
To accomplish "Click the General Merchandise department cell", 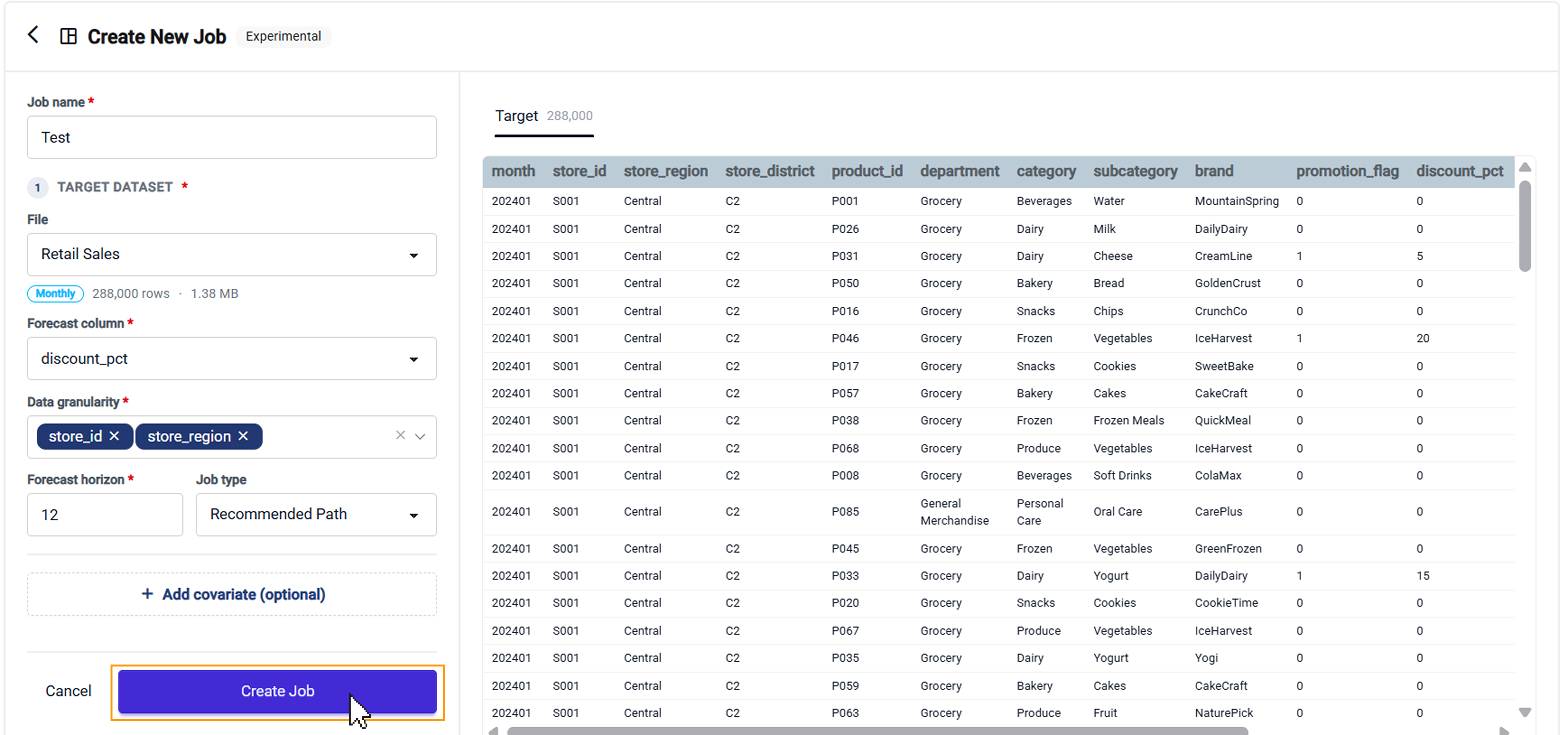I will coord(954,512).
